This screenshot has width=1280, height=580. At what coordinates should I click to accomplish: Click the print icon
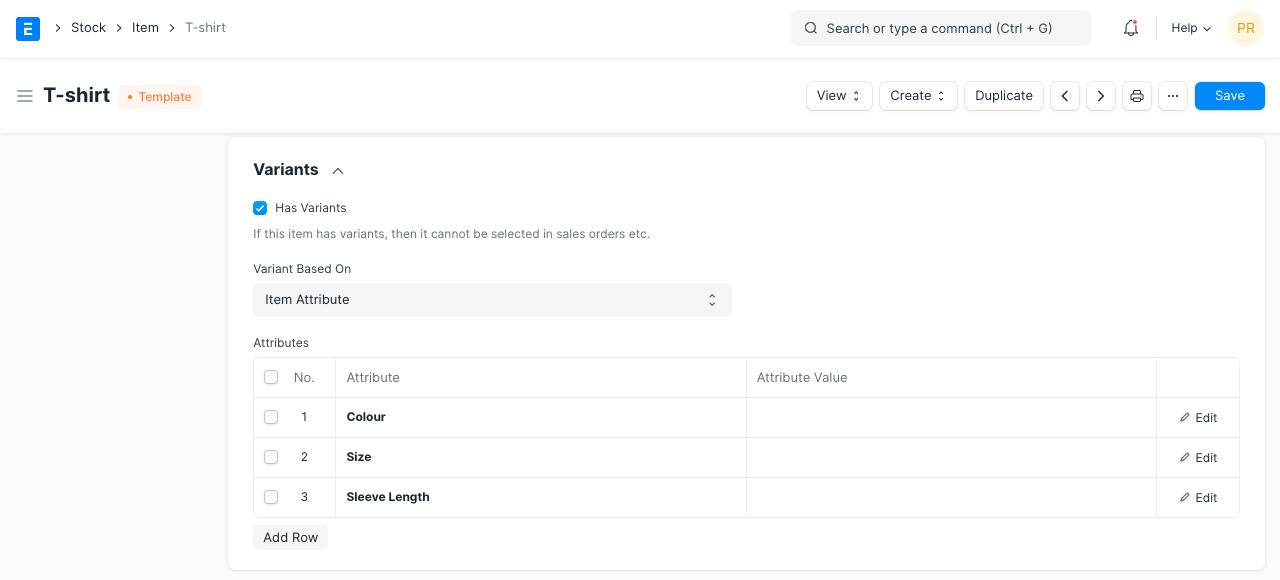(x=1137, y=96)
